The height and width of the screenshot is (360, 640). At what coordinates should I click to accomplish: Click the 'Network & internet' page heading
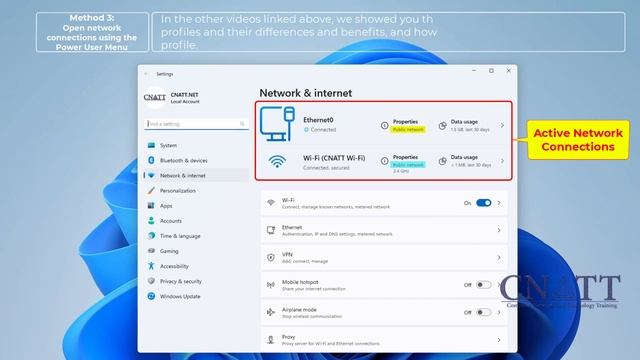[x=306, y=93]
